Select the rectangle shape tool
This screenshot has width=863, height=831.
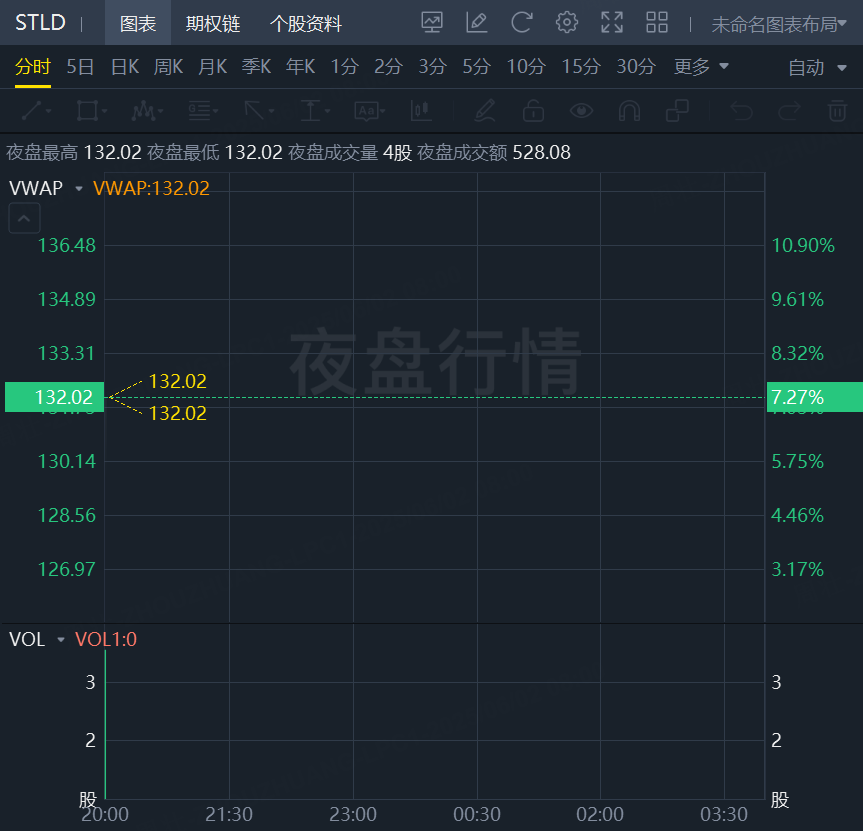click(87, 111)
